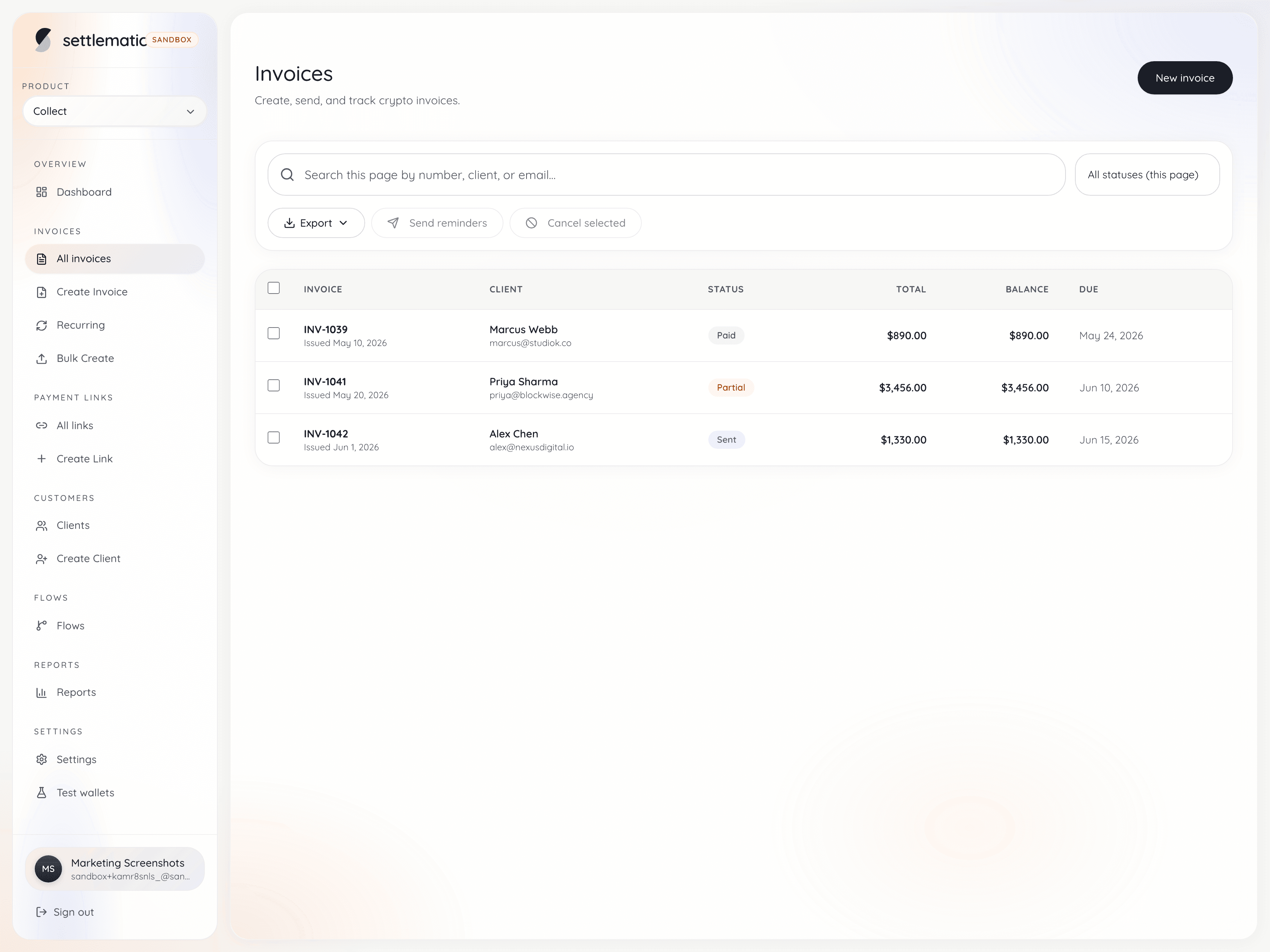Click the Dashboard grid icon
The height and width of the screenshot is (952, 1270).
pyautogui.click(x=41, y=192)
